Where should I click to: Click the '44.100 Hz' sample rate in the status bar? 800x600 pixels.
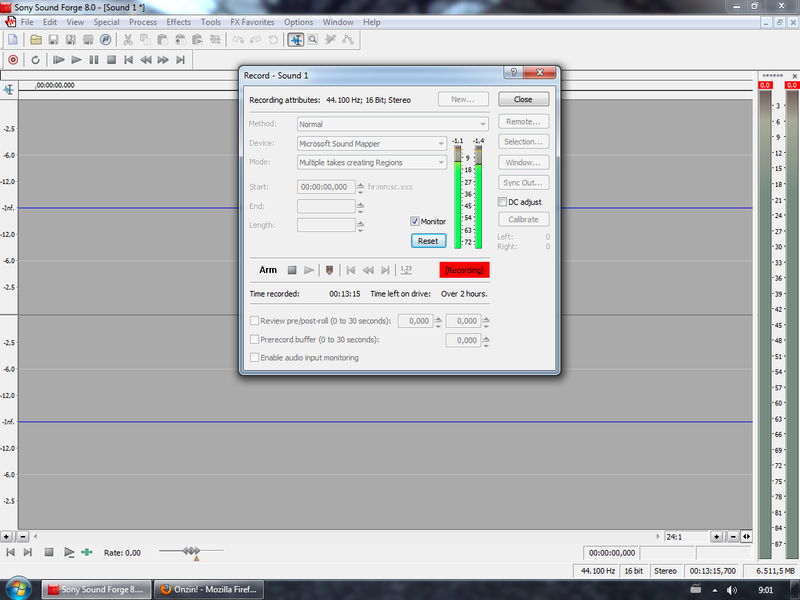[x=597, y=571]
